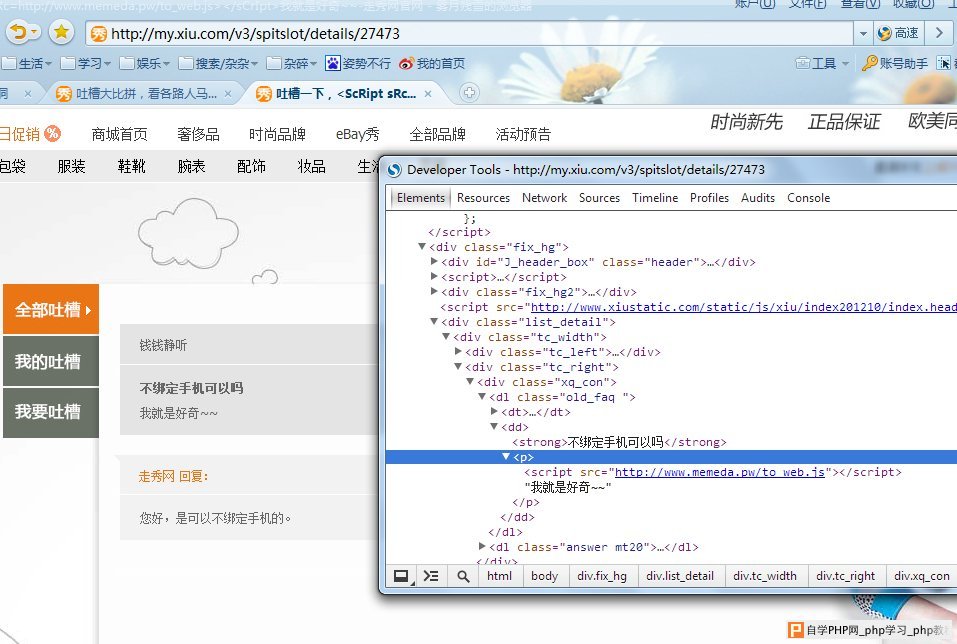Viewport: 957px width, 644px height.
Task: Open the 腕表 category
Action: pyautogui.click(x=192, y=166)
